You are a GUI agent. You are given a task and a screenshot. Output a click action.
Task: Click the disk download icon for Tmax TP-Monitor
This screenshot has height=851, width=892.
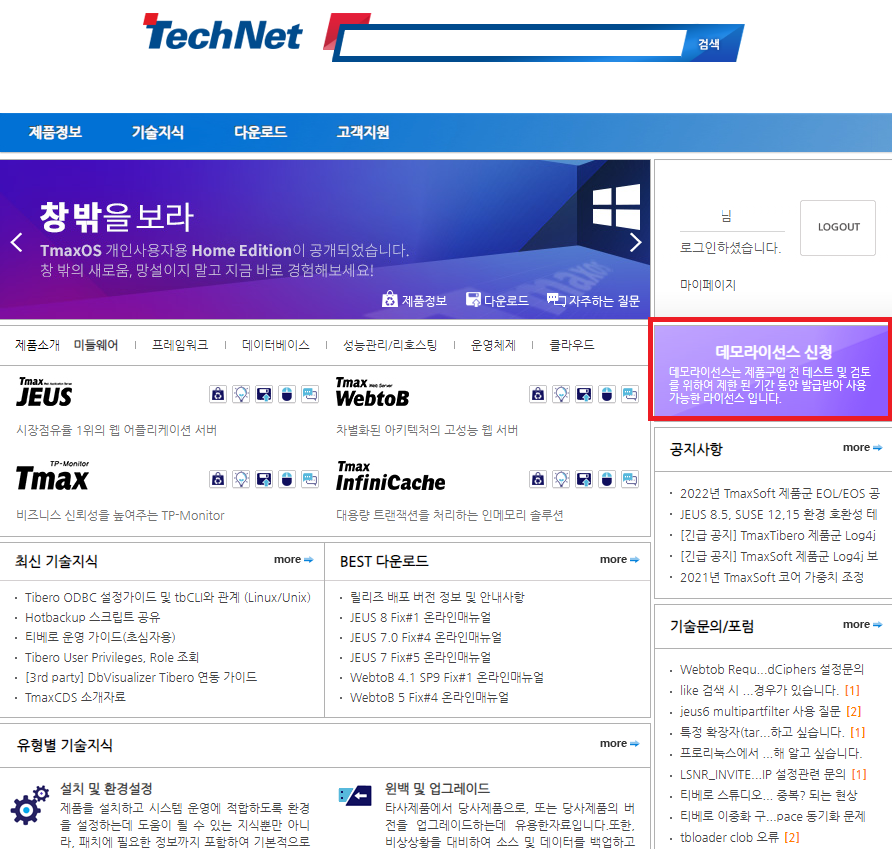coord(264,479)
